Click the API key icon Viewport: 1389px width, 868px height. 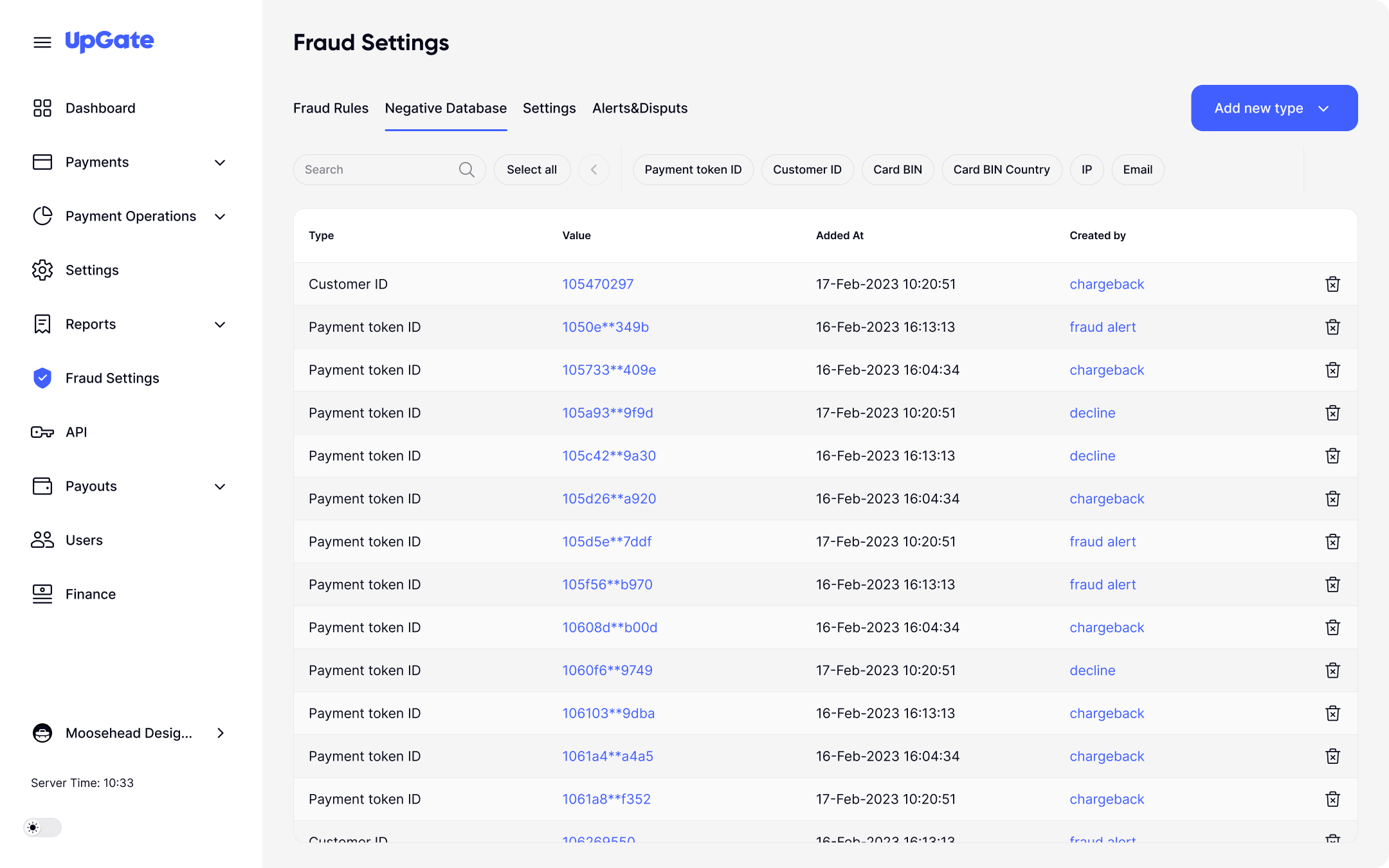click(x=42, y=432)
